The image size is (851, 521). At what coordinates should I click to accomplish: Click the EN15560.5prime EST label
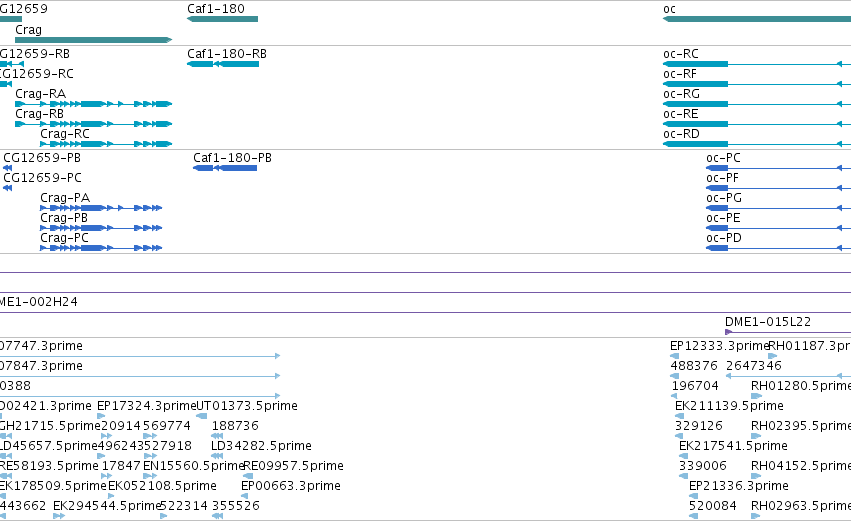tap(194, 466)
